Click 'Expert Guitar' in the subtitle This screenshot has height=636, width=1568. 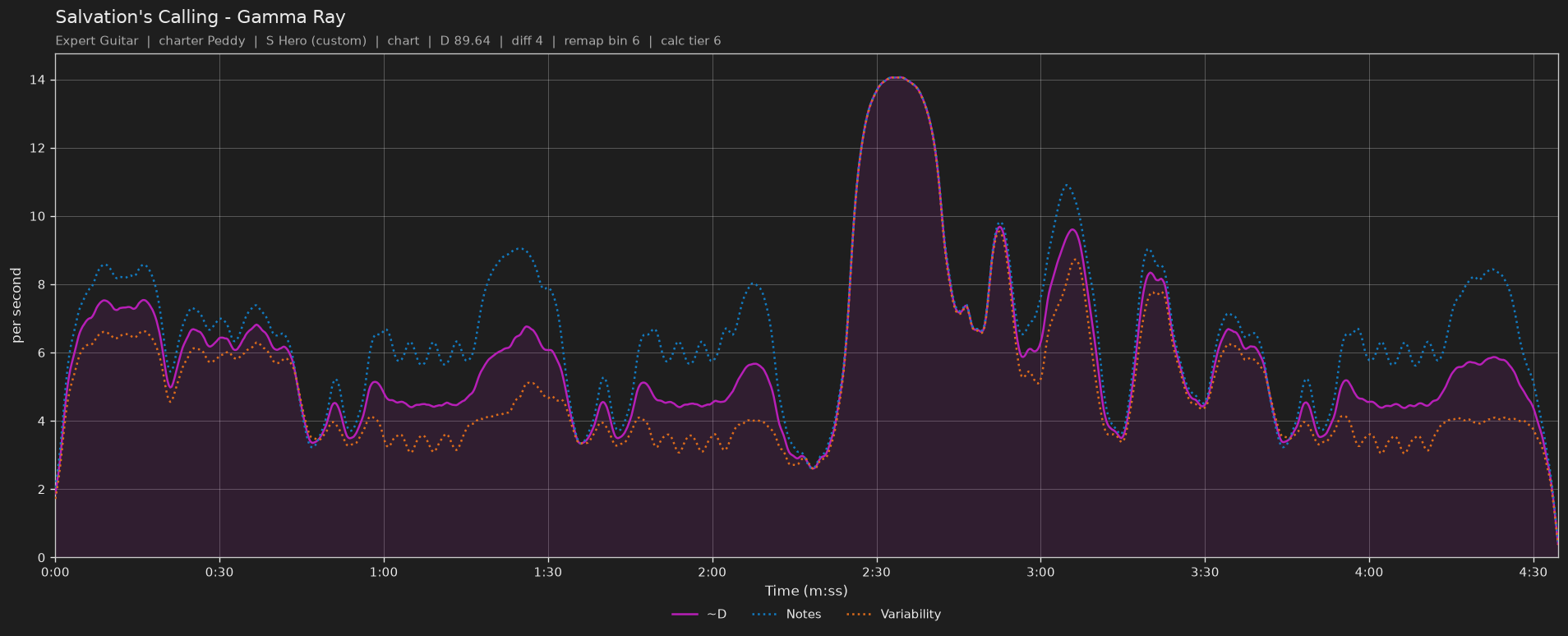[x=97, y=41]
